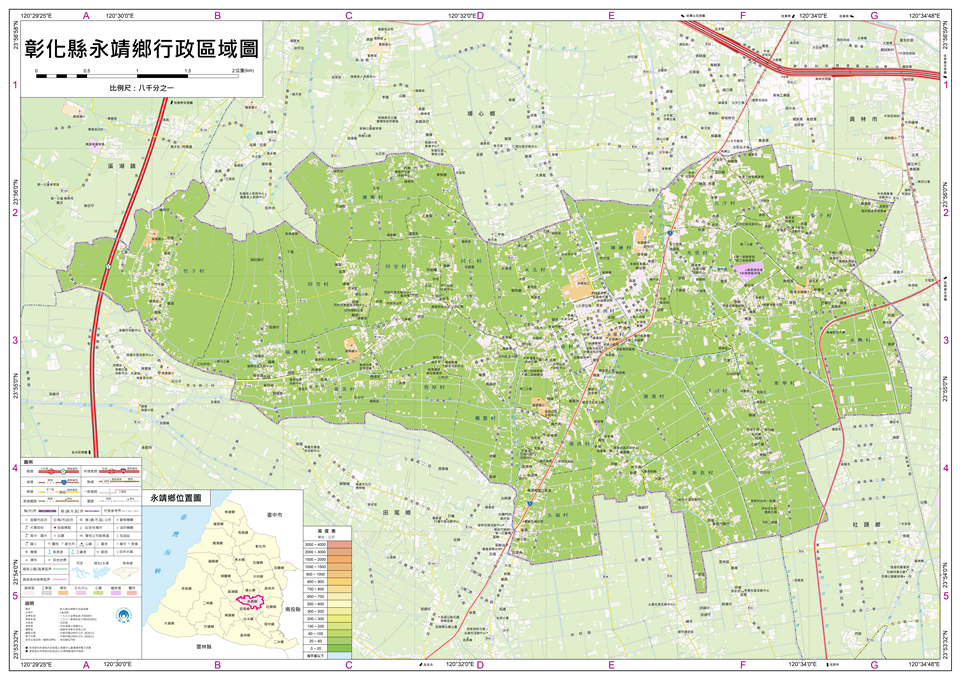Select the 醫院 red swatch in the legend
This screenshot has height=679, width=960.
[x=133, y=593]
